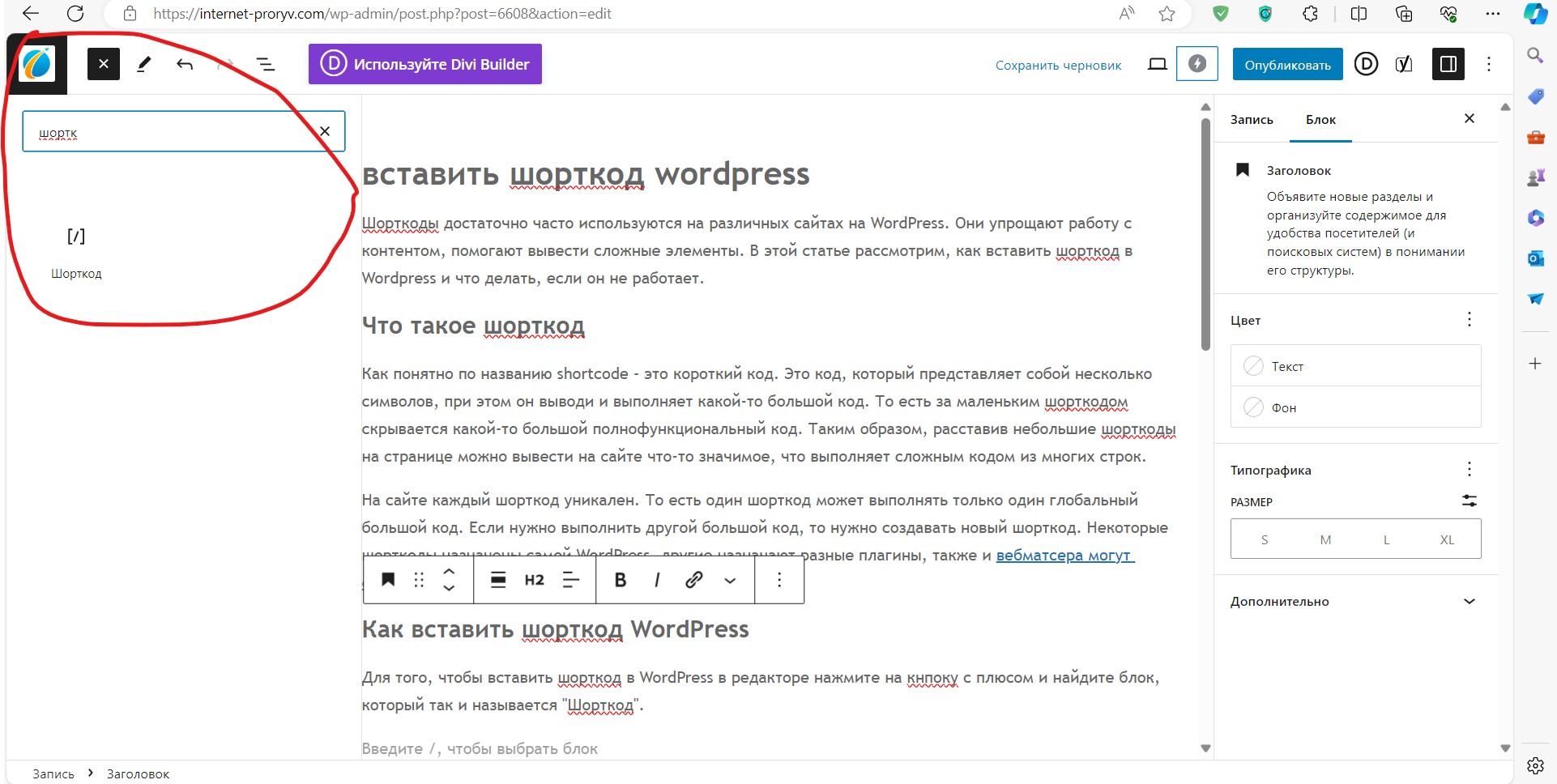Publish the post
This screenshot has height=784, width=1557.
[x=1288, y=65]
